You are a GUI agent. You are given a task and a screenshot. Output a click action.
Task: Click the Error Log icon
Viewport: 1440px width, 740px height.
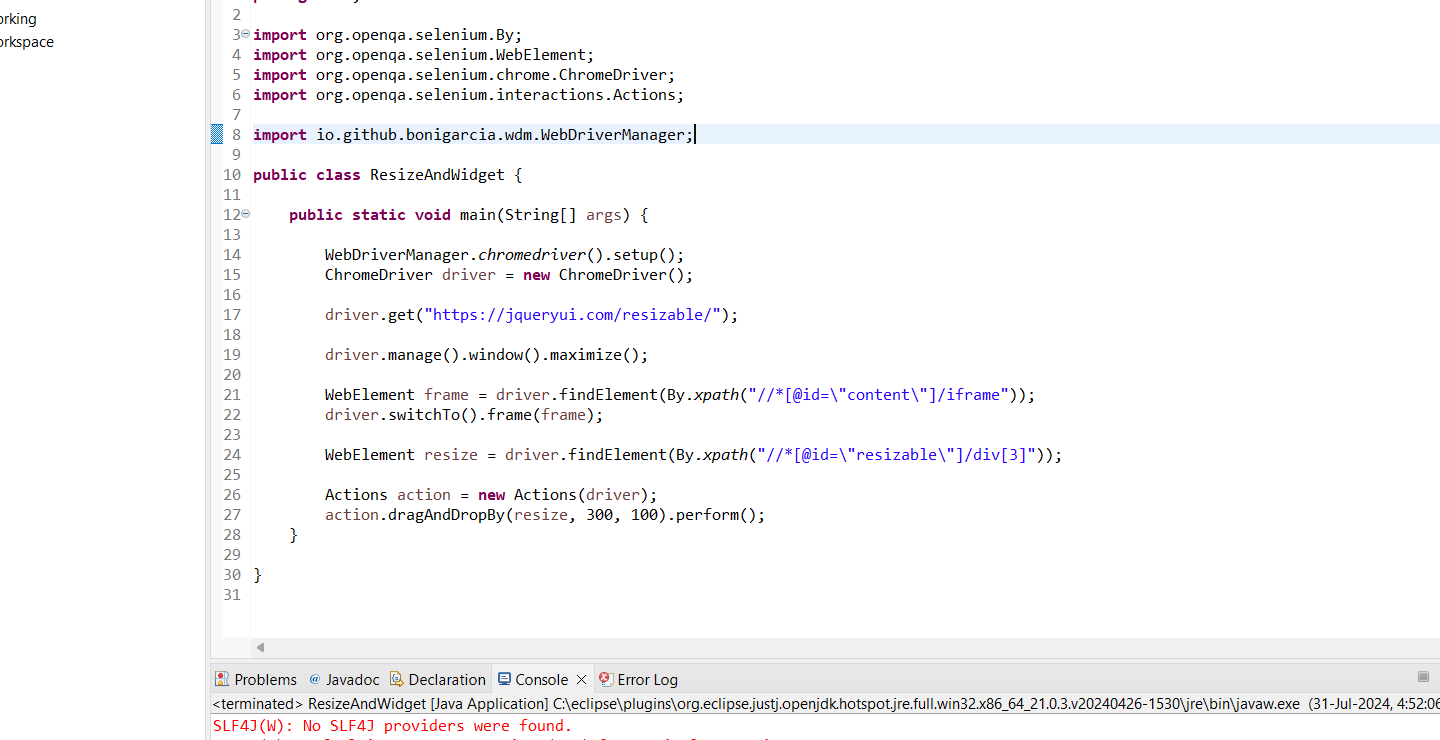click(605, 679)
